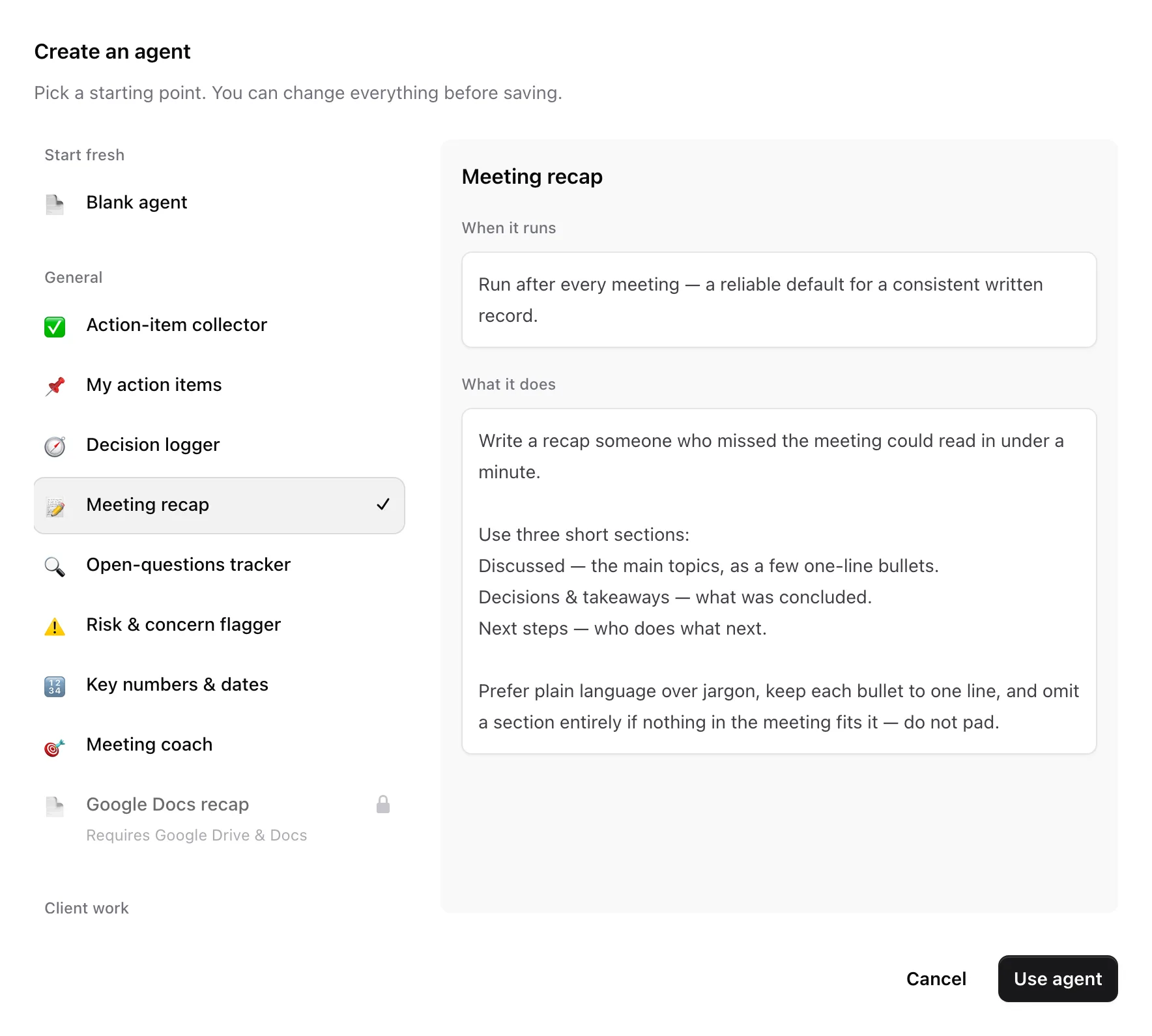Select the Decision logger template
Viewport: 1152px width, 1036px height.
pyautogui.click(x=219, y=445)
